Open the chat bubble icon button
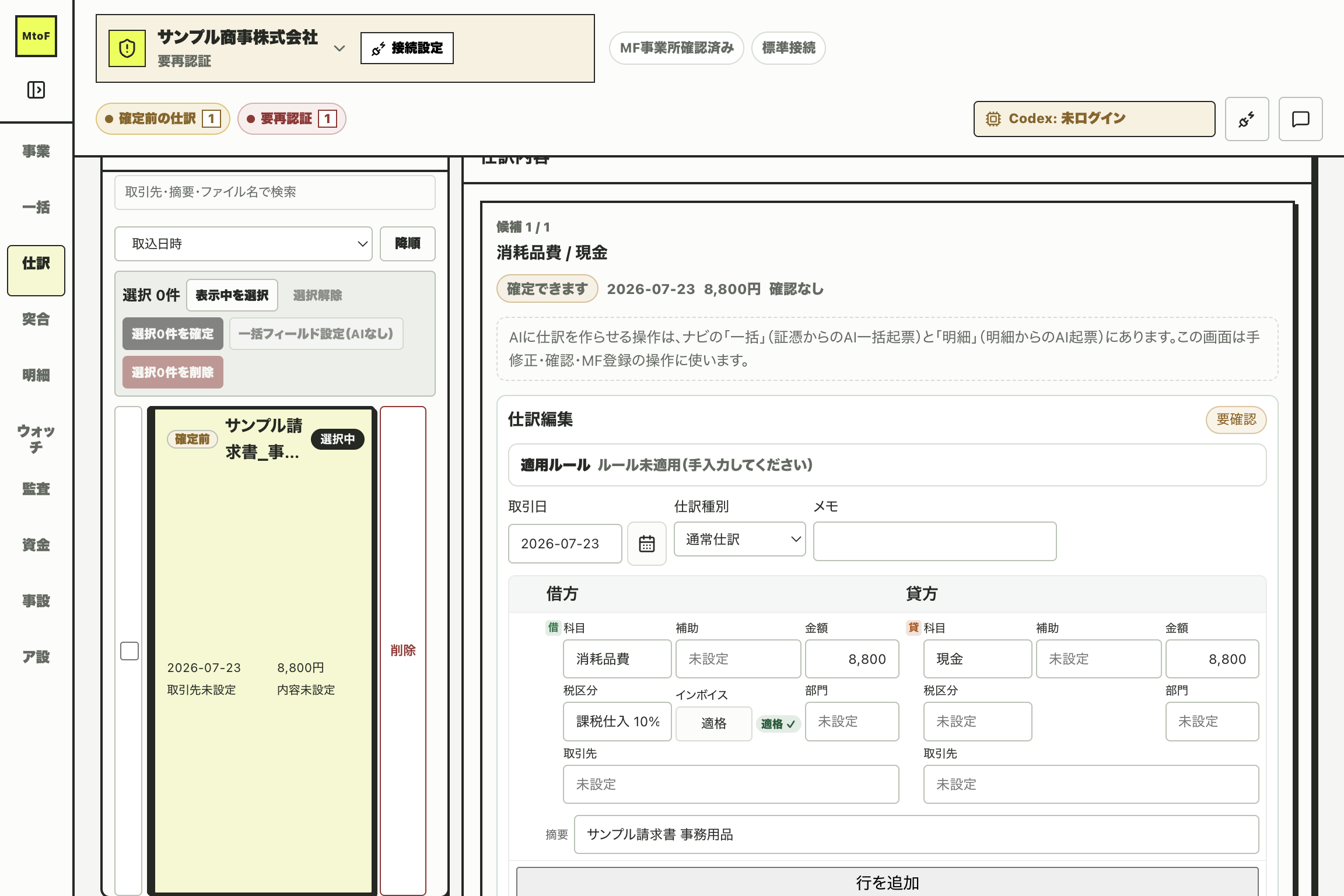 pos(1300,119)
